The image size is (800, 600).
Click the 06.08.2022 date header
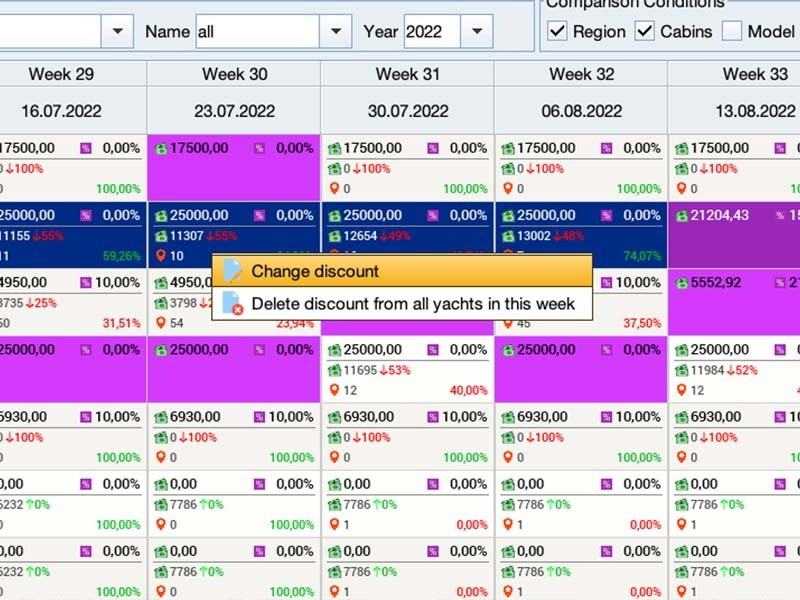pos(581,111)
